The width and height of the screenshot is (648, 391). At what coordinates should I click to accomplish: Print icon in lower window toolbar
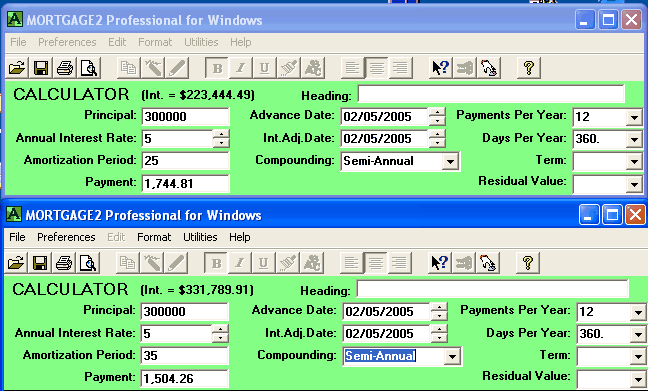64,263
